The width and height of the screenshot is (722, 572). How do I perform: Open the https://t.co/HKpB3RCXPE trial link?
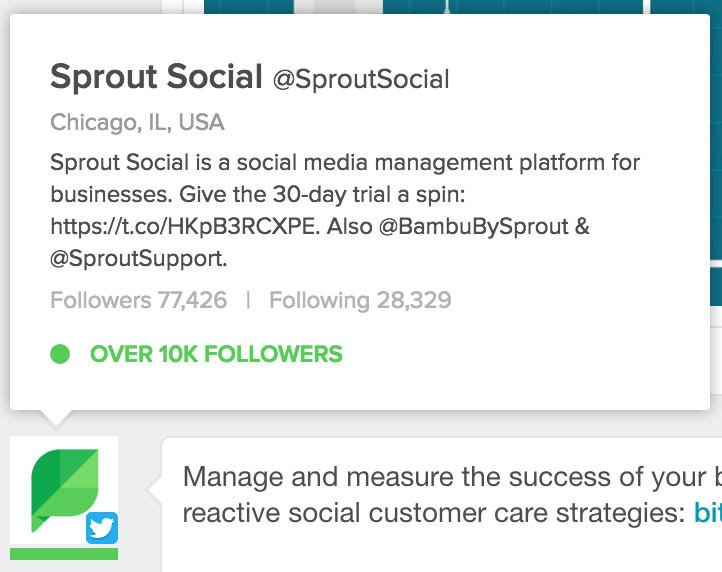(x=184, y=226)
